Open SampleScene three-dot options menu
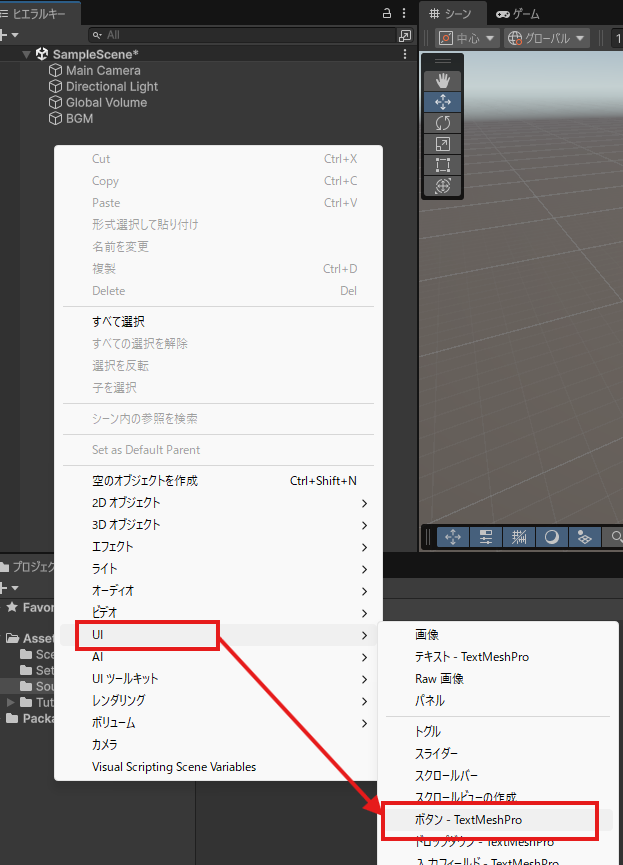This screenshot has width=623, height=865. (x=404, y=54)
